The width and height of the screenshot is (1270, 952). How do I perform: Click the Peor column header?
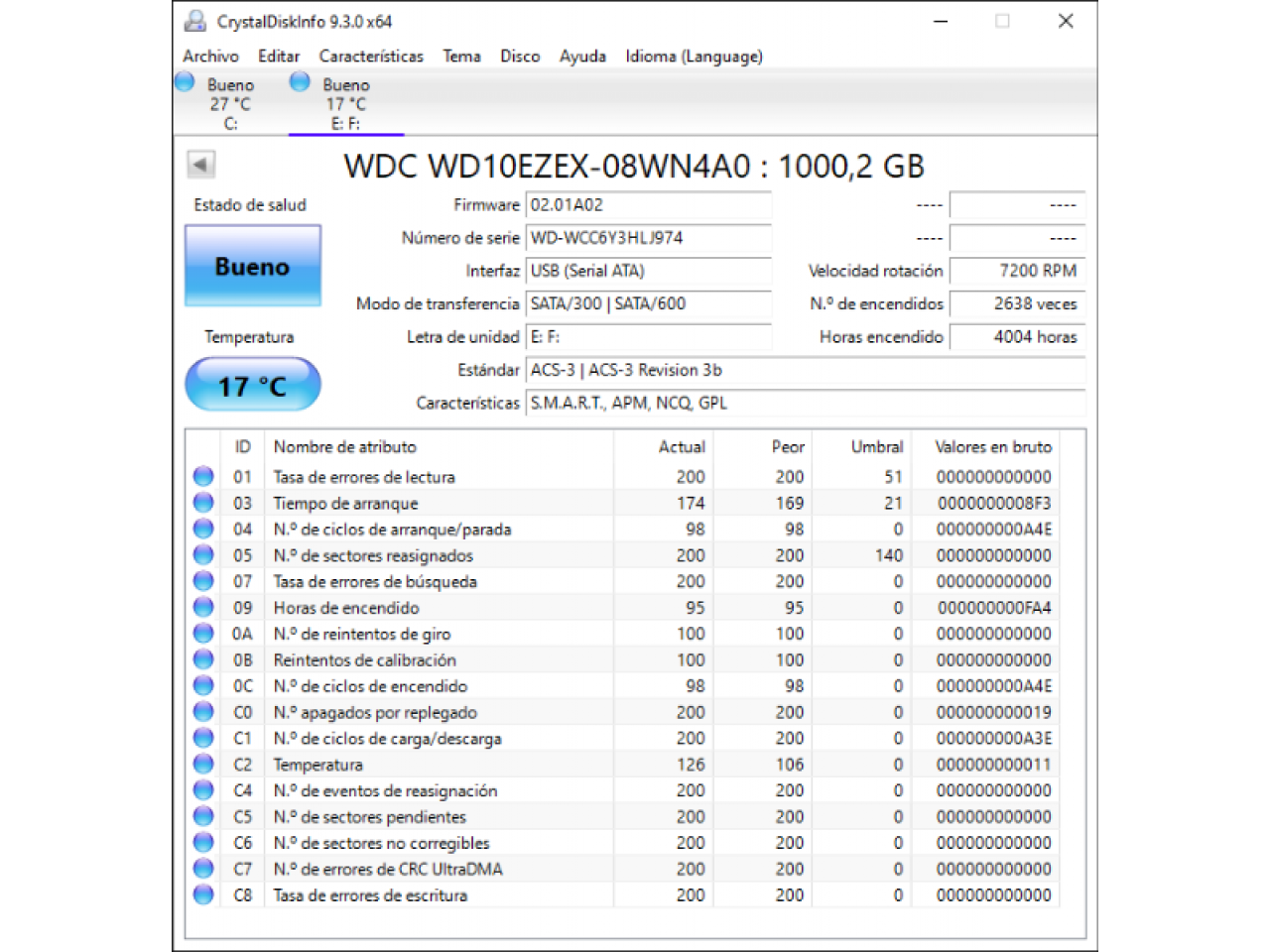pyautogui.click(x=762, y=446)
